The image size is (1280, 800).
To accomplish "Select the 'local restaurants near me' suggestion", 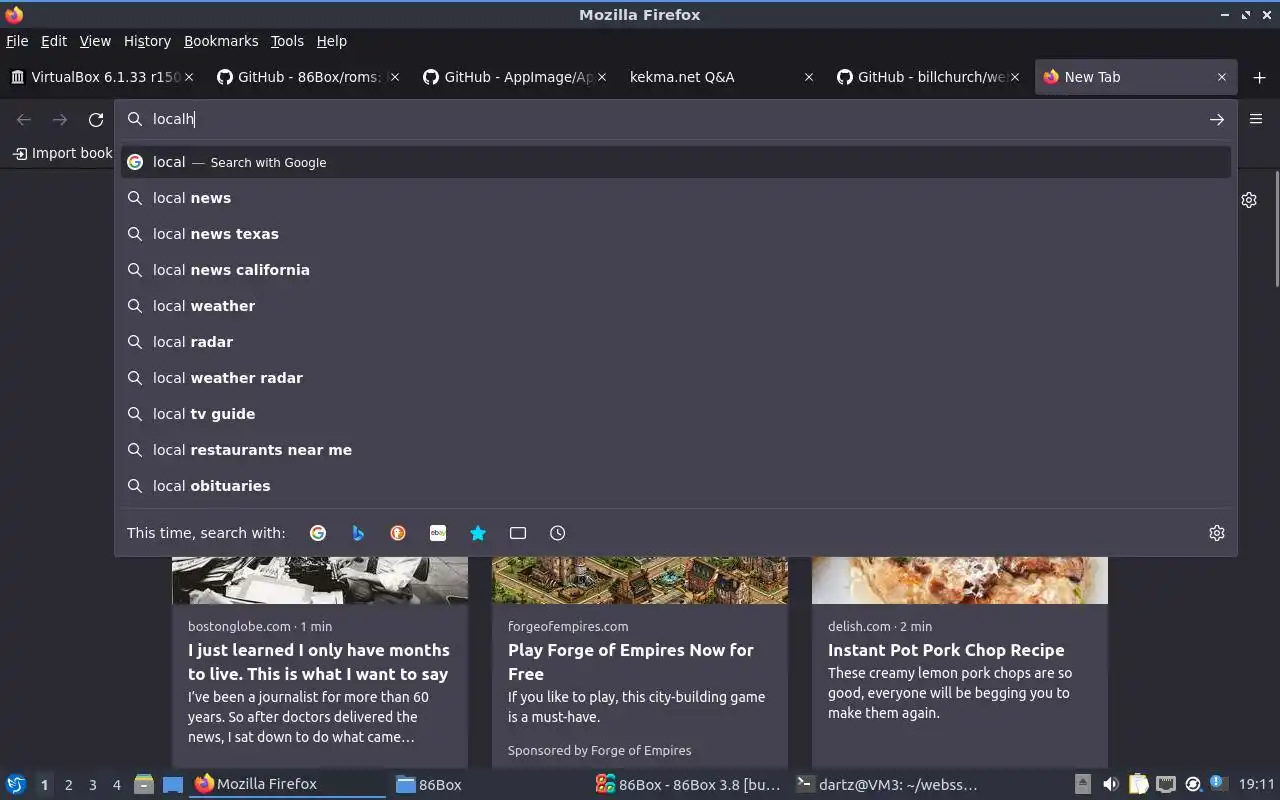I will pyautogui.click(x=676, y=450).
